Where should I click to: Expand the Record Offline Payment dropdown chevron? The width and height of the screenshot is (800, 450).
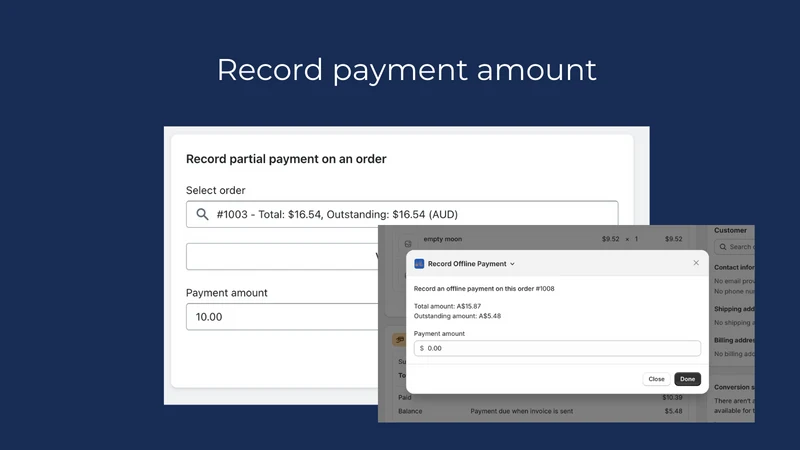pos(512,264)
